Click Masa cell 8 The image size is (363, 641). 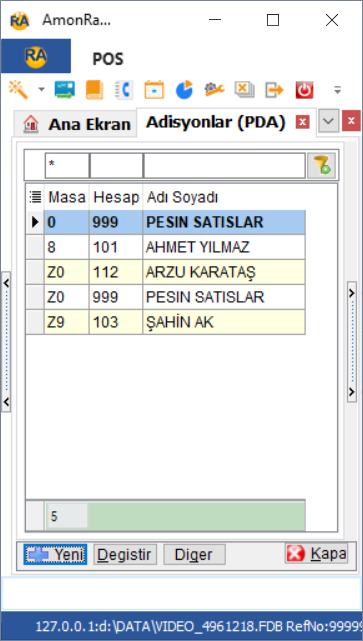(x=67, y=247)
